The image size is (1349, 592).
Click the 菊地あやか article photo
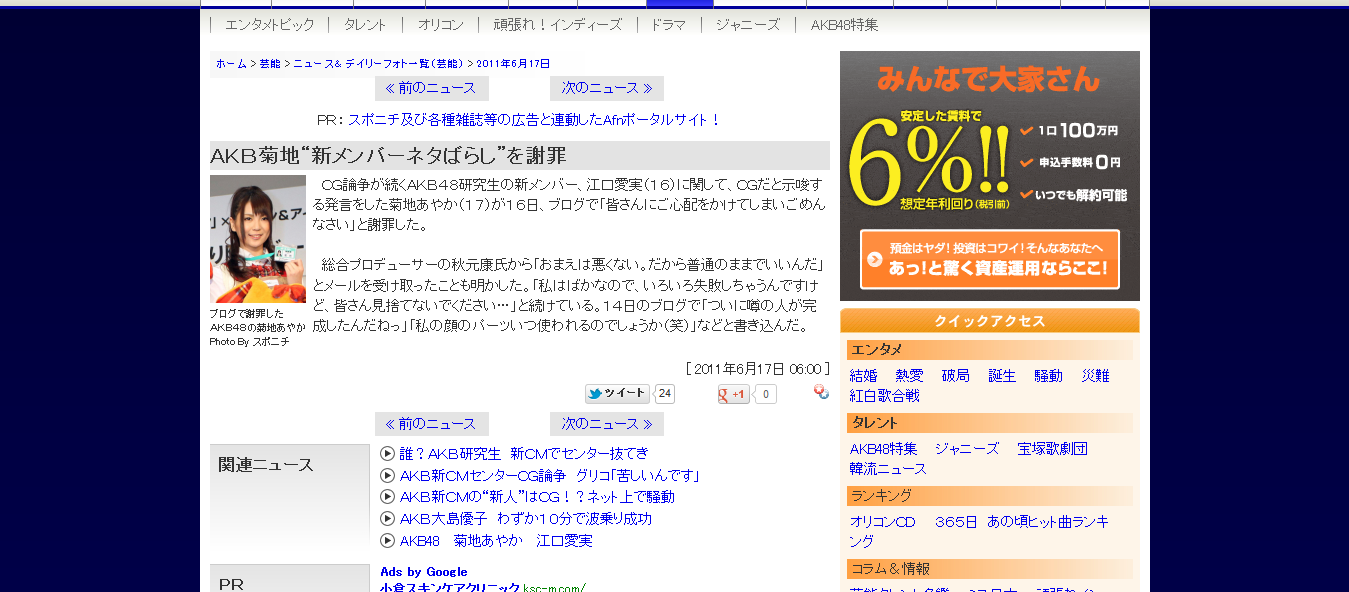(258, 239)
